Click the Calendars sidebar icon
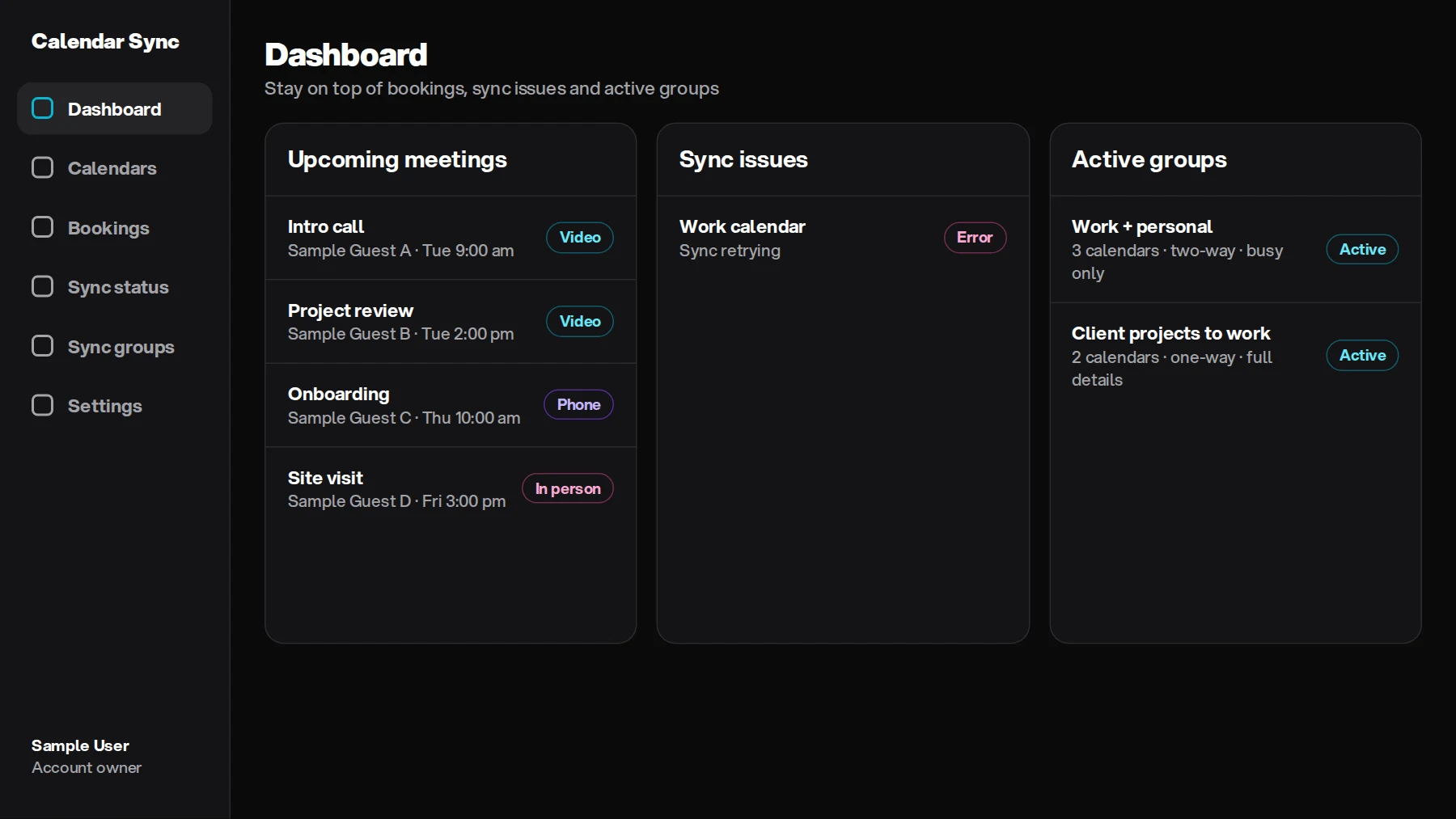Image resolution: width=1456 pixels, height=819 pixels. point(42,167)
